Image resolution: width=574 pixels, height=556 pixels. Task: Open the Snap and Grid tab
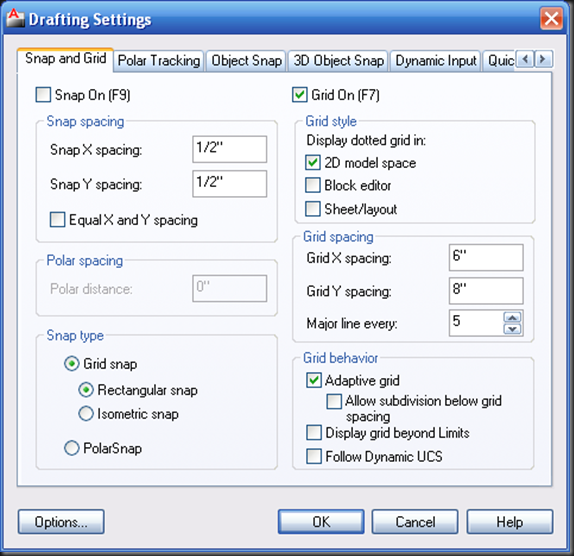point(66,59)
